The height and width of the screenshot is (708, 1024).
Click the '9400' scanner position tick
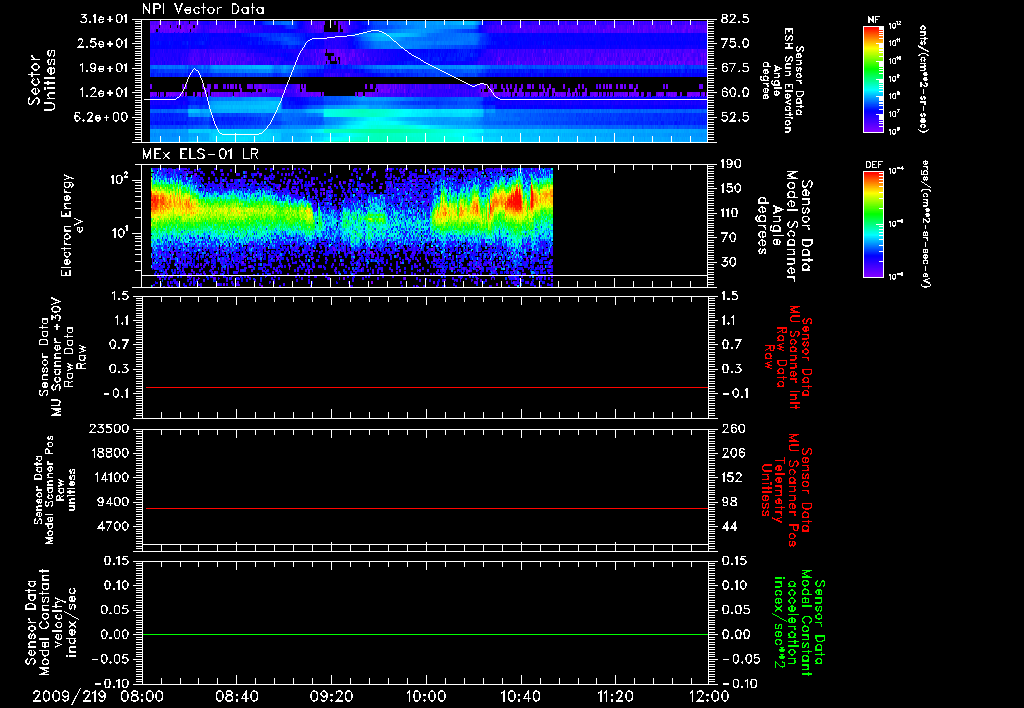pyautogui.click(x=112, y=502)
